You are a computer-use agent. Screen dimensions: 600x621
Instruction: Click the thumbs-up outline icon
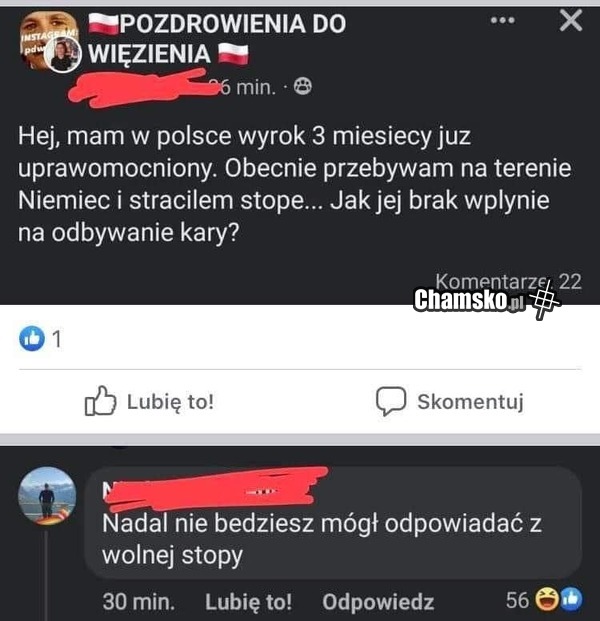100,401
